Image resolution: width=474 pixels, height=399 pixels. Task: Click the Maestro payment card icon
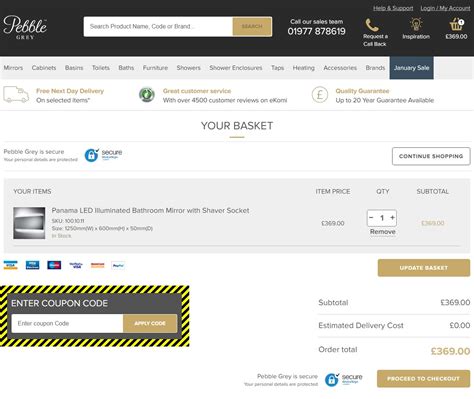click(x=54, y=265)
